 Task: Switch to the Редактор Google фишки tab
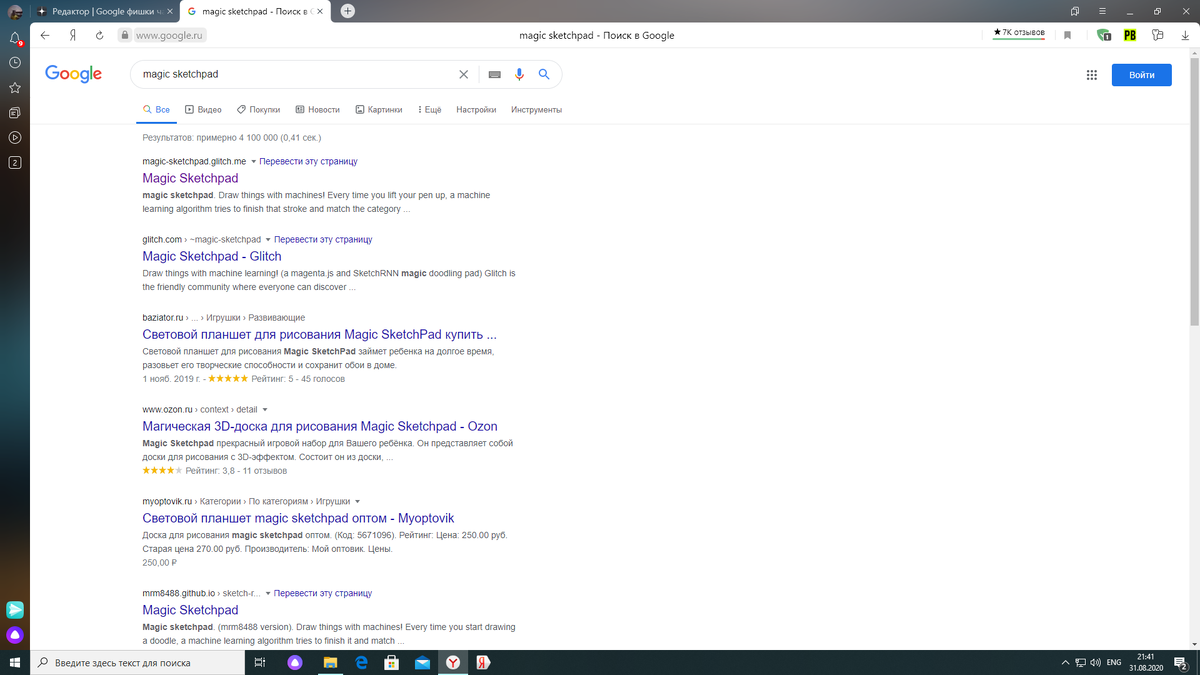point(105,11)
